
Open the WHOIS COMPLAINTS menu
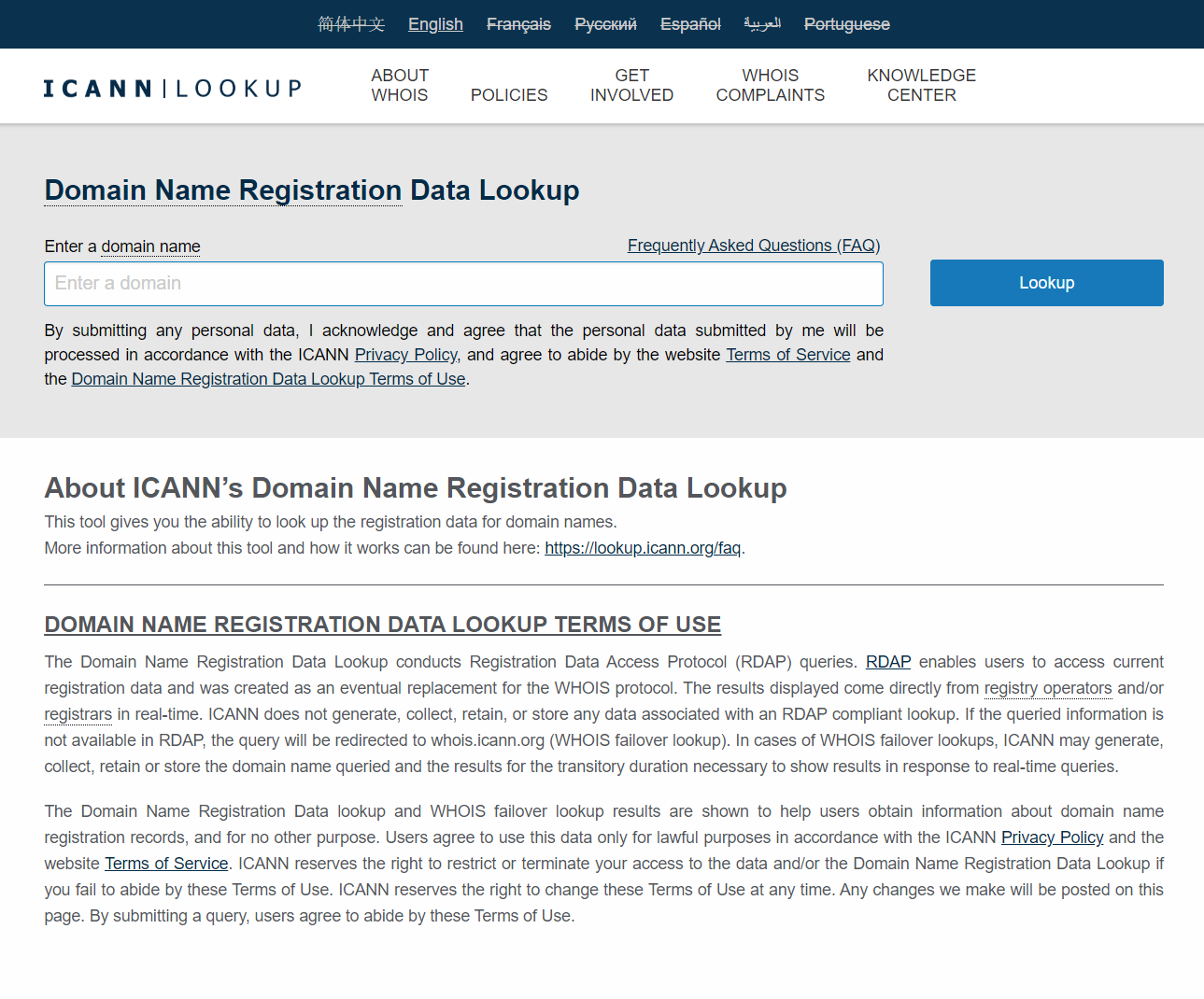click(771, 85)
